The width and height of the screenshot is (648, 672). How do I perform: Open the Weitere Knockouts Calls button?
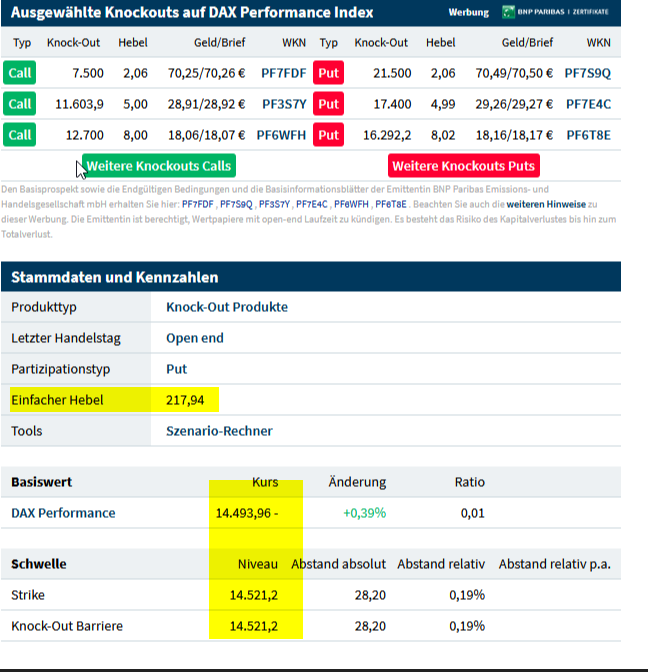pyautogui.click(x=158, y=166)
